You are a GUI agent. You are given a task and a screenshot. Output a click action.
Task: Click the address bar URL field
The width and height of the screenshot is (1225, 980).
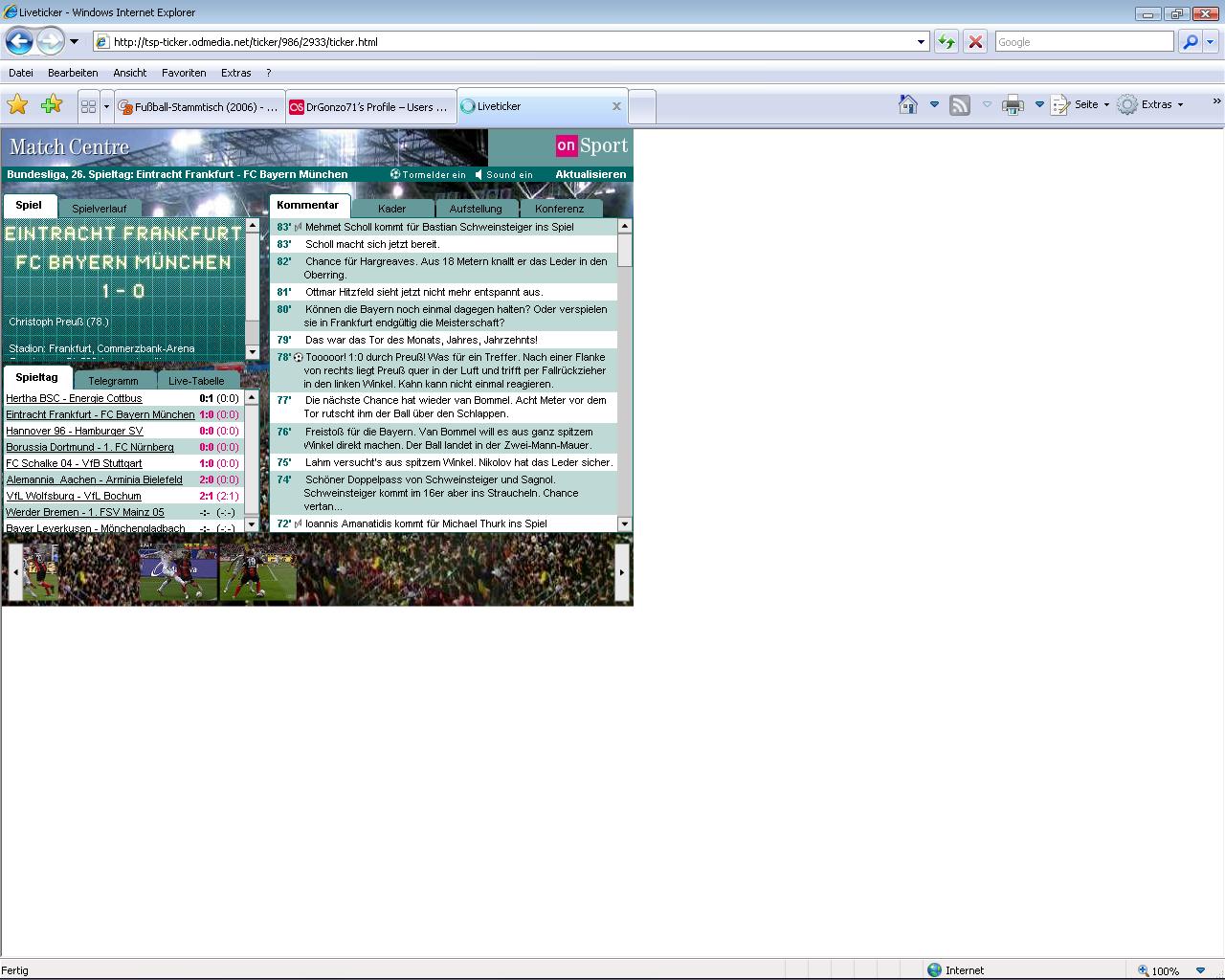[x=503, y=42]
